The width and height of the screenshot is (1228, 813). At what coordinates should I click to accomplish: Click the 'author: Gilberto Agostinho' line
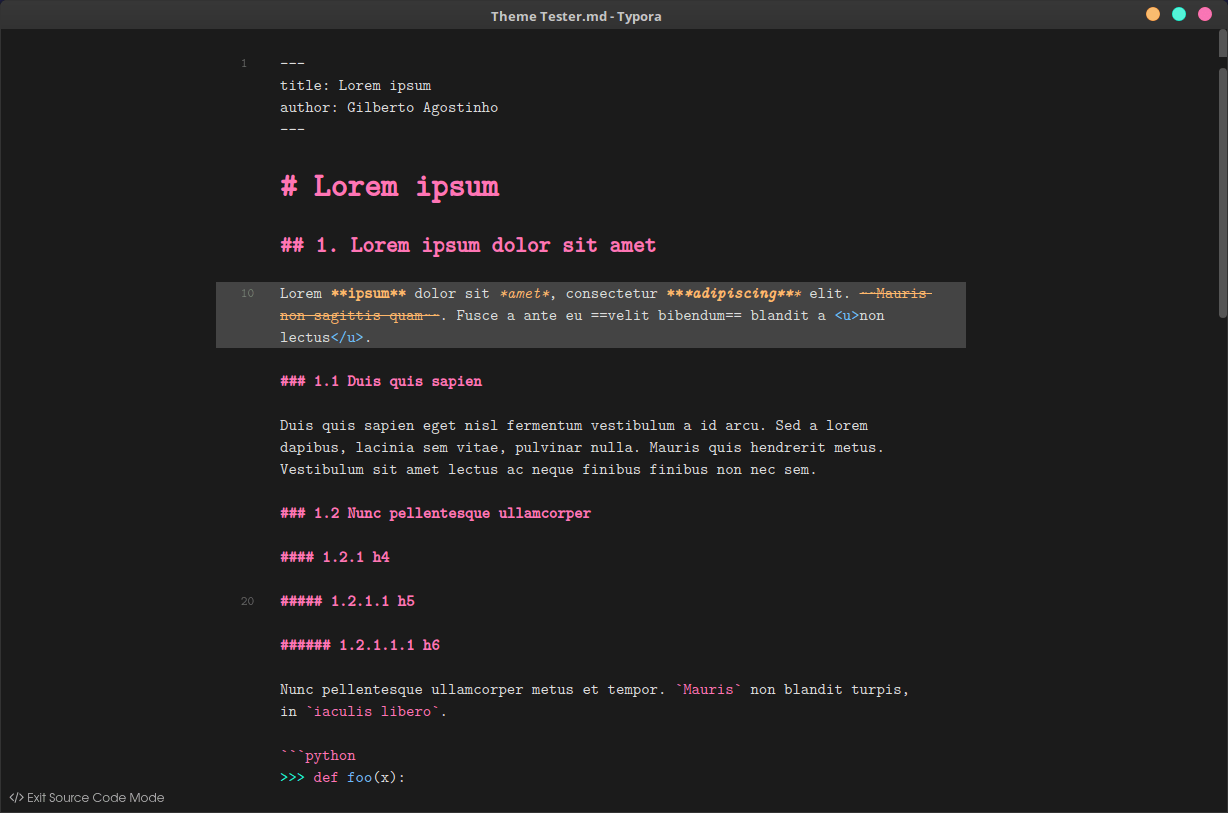pyautogui.click(x=389, y=108)
